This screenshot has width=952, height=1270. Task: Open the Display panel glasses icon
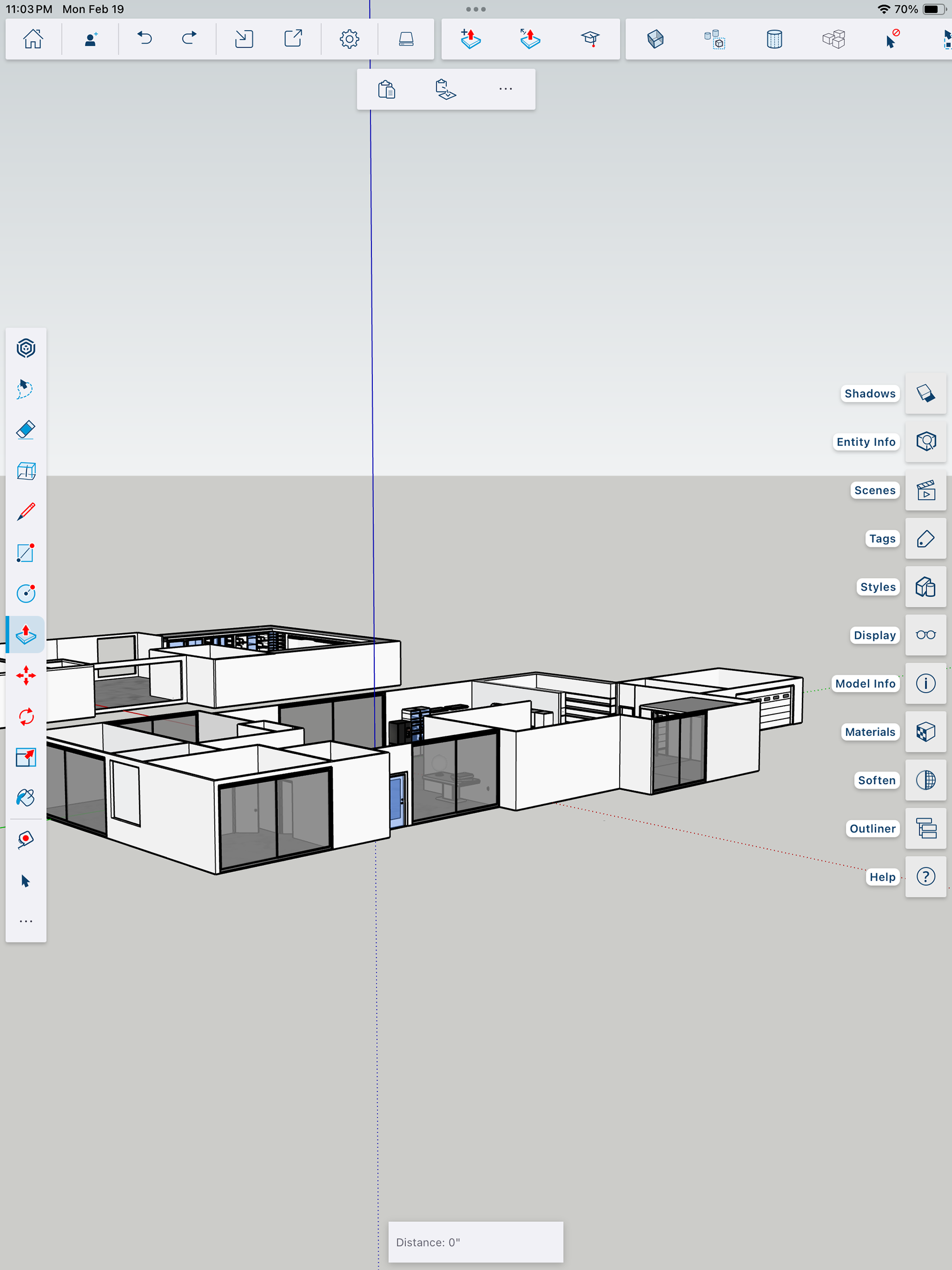point(925,635)
